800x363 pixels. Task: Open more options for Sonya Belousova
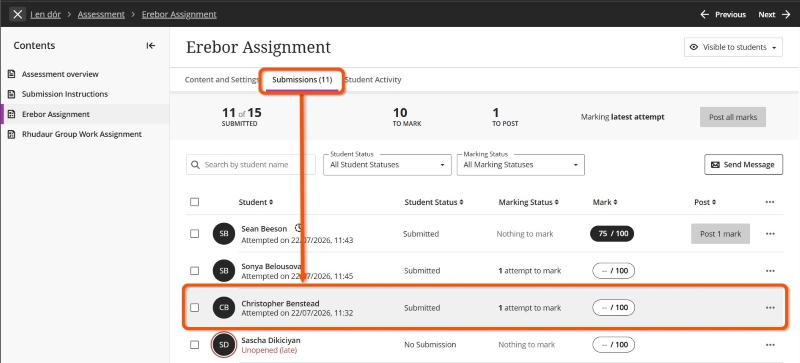[770, 271]
